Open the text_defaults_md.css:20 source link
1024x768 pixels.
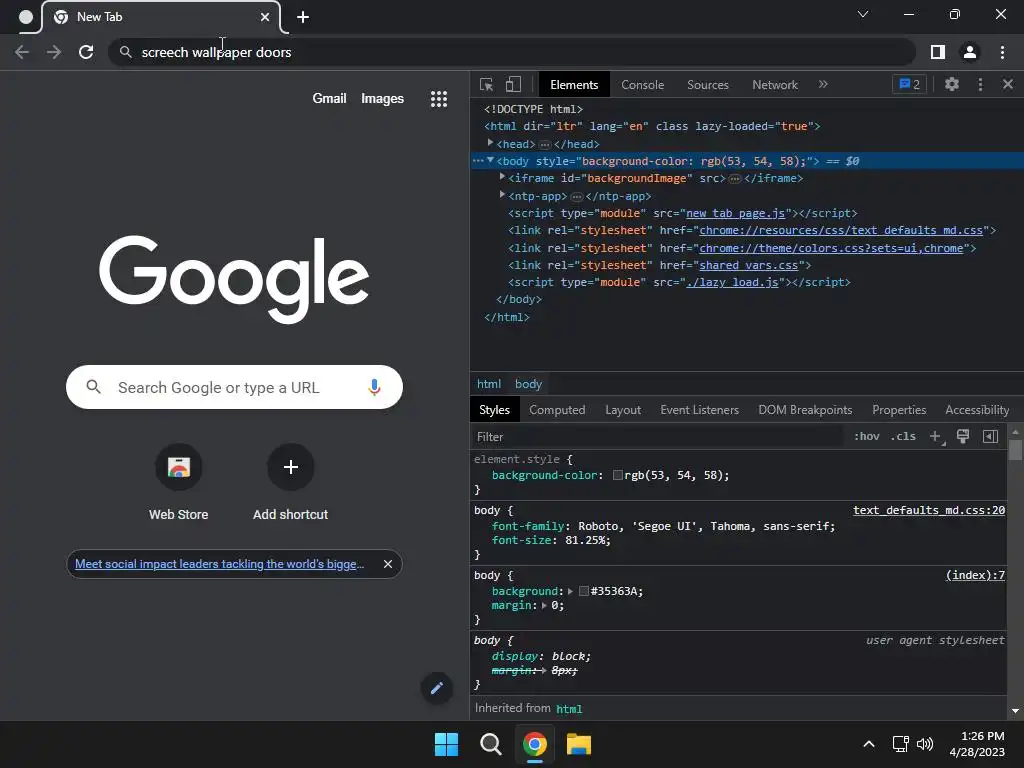point(929,510)
